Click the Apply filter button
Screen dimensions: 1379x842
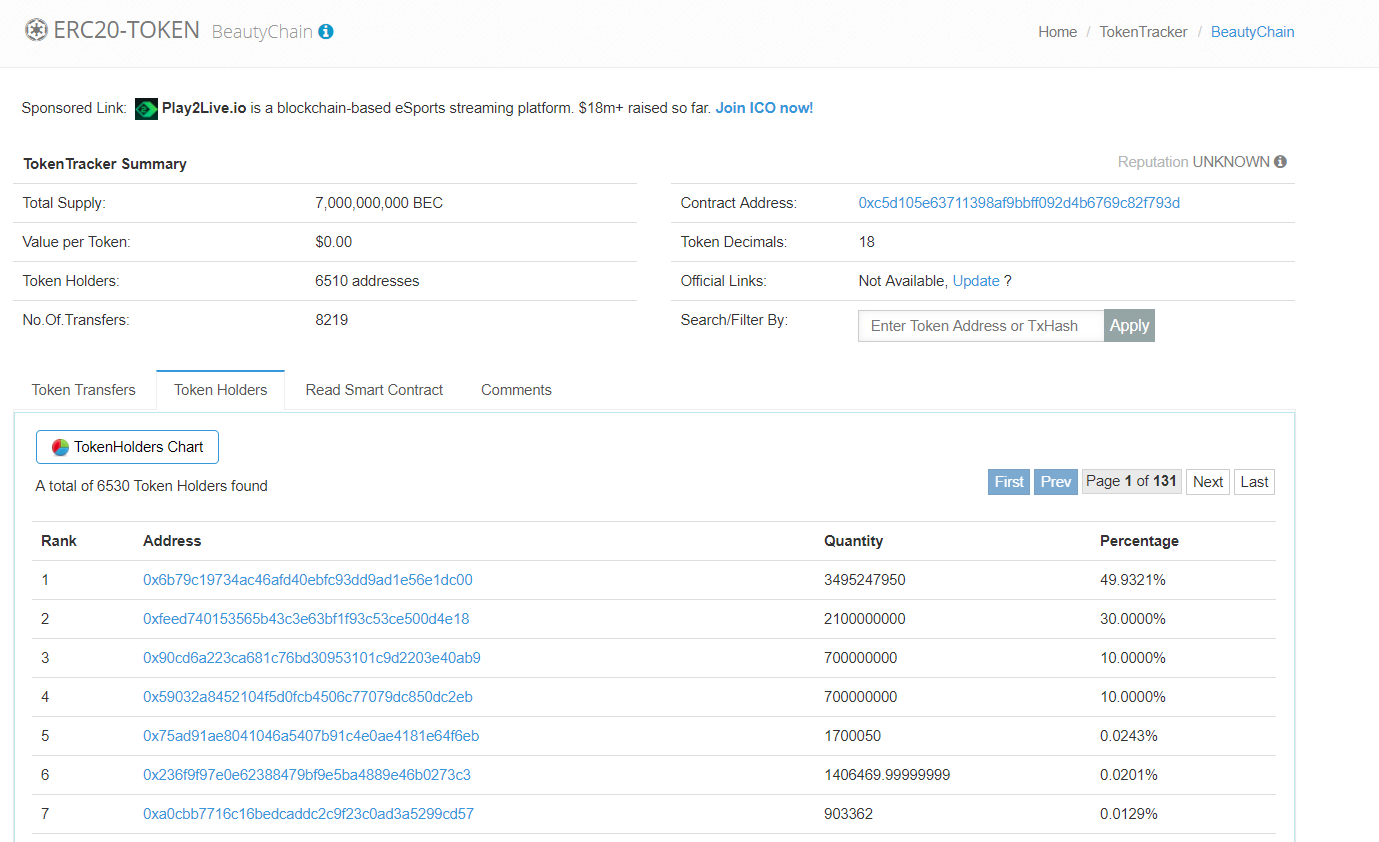[1130, 326]
